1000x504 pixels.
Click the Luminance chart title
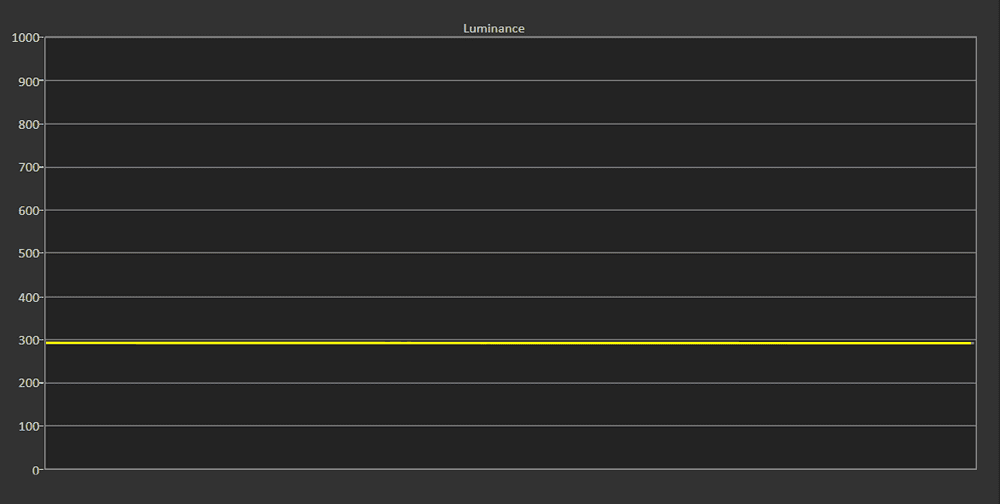[x=494, y=28]
